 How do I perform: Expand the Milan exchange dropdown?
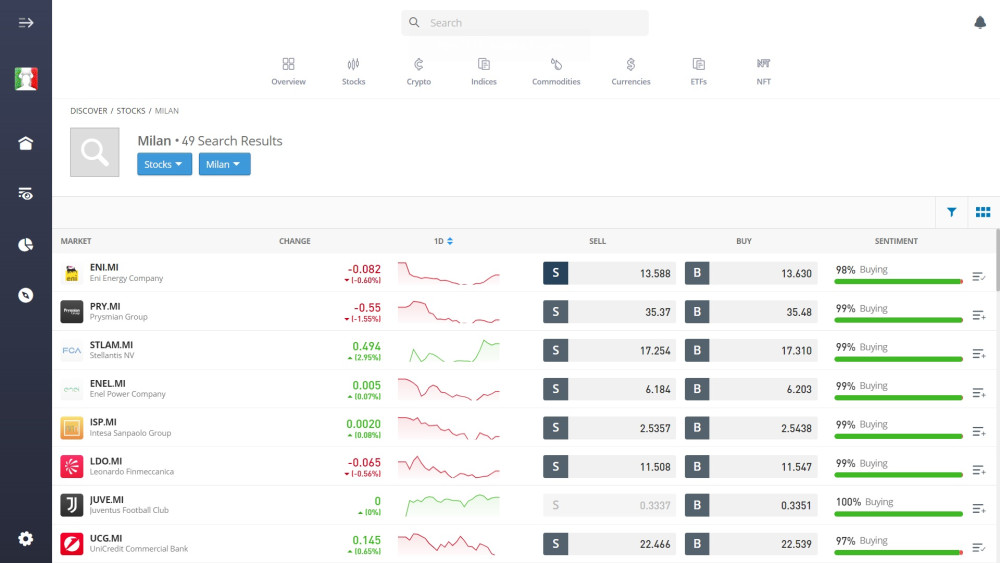click(x=224, y=164)
